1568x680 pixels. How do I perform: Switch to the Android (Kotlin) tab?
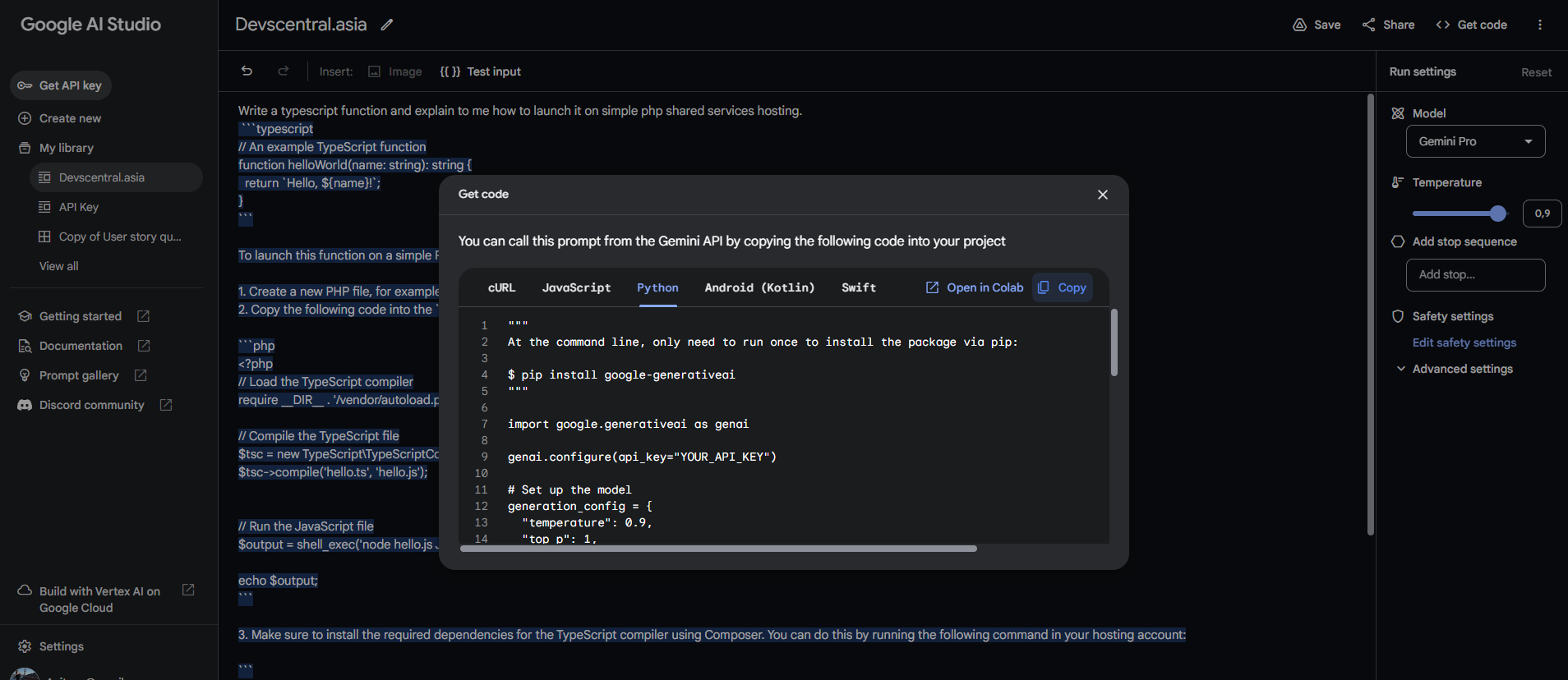pos(759,287)
